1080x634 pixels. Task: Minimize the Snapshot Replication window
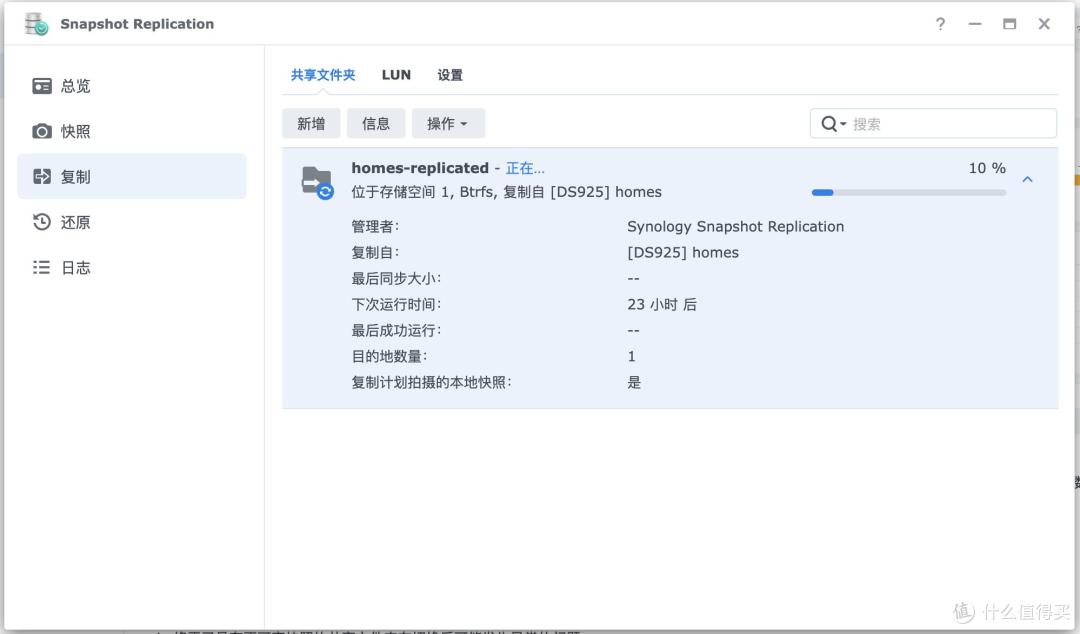[x=975, y=24]
